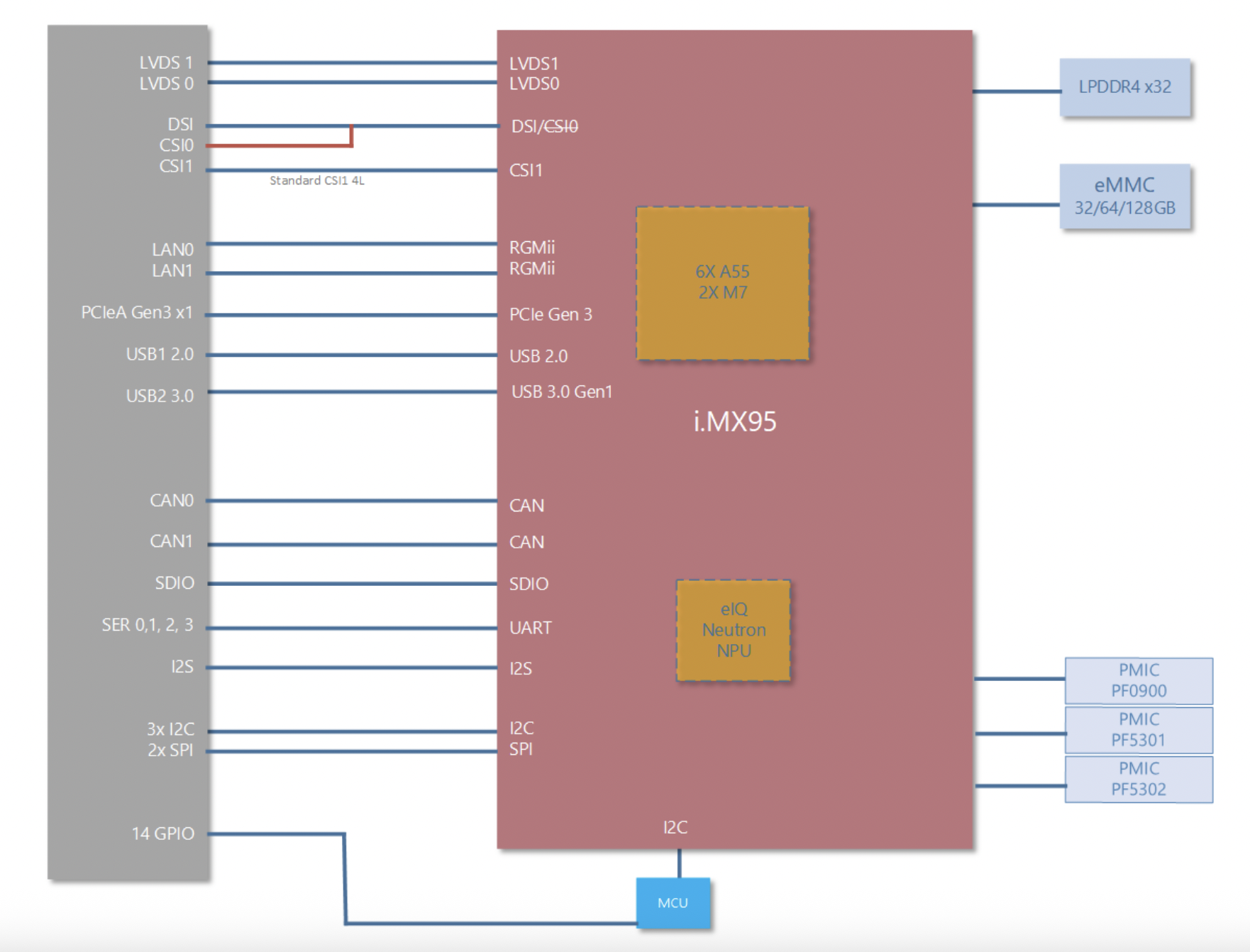Select the PMIC PF5302 box
Image resolution: width=1250 pixels, height=952 pixels.
(x=1138, y=779)
